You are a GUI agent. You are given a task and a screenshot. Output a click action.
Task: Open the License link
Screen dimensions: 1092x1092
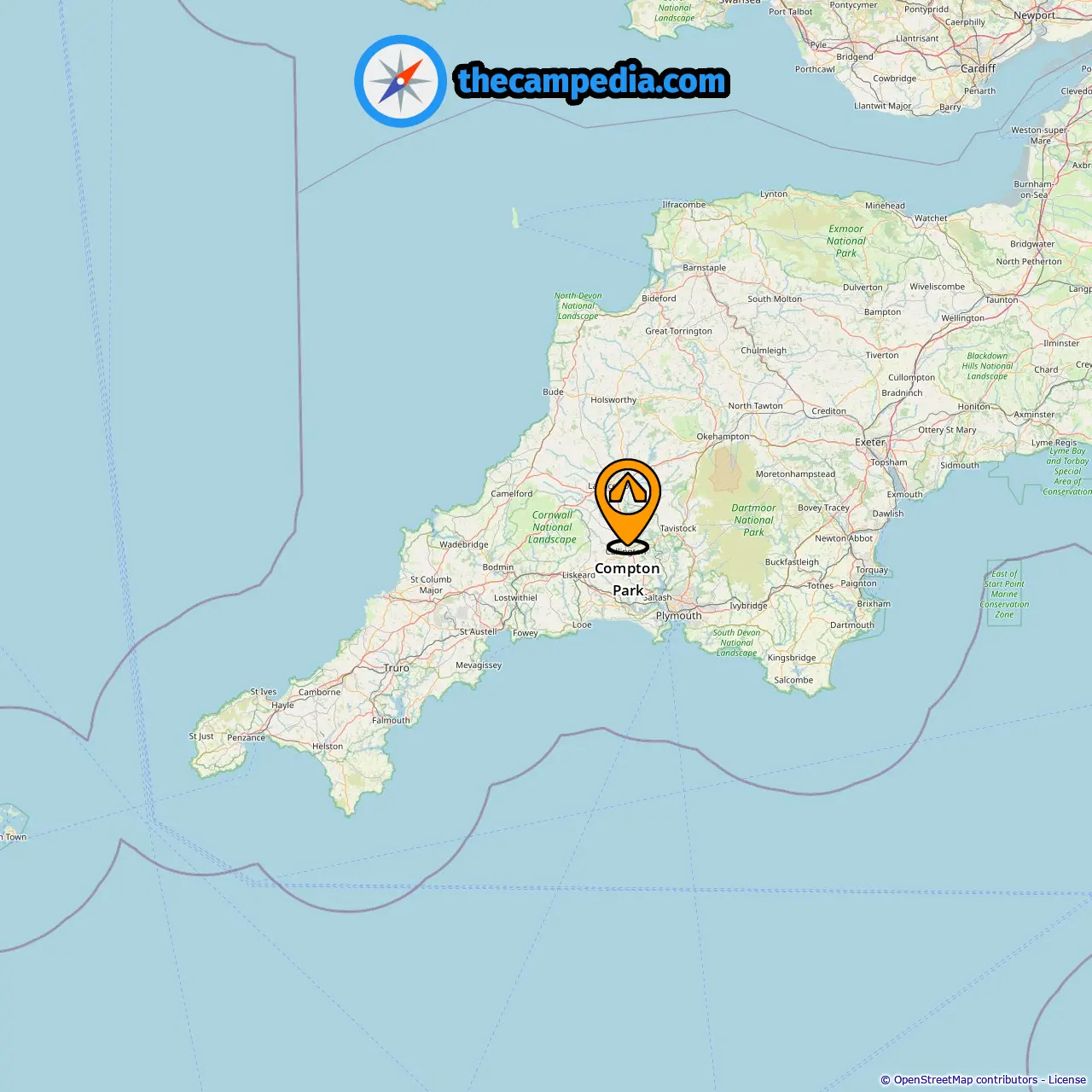coord(1066,1080)
